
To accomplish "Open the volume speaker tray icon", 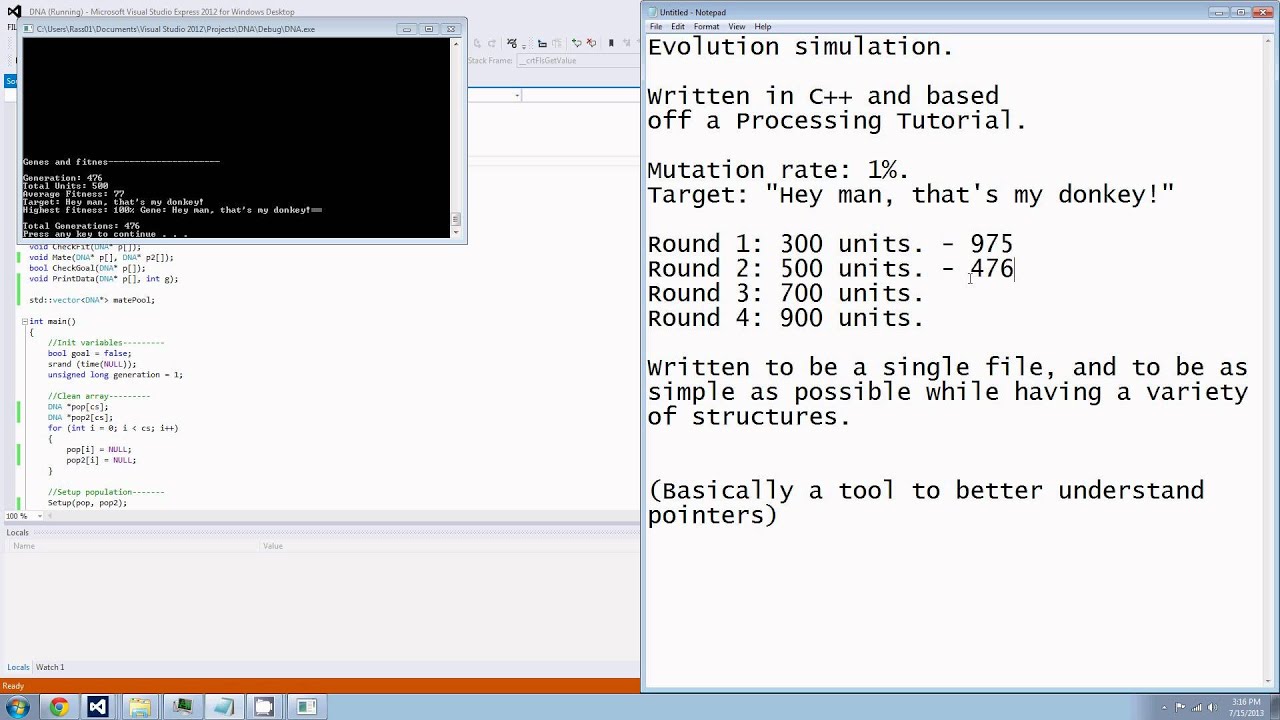I will pyautogui.click(x=1212, y=707).
